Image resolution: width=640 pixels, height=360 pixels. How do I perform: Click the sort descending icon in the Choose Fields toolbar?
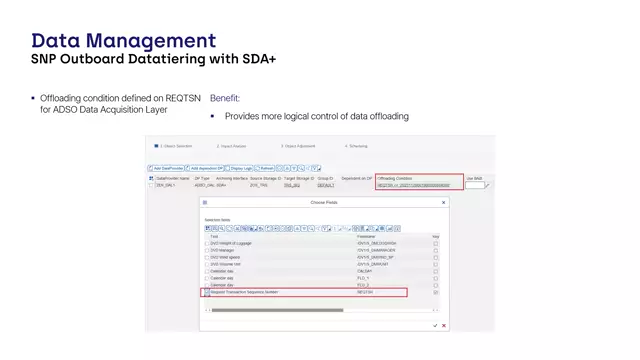pyautogui.click(x=304, y=229)
